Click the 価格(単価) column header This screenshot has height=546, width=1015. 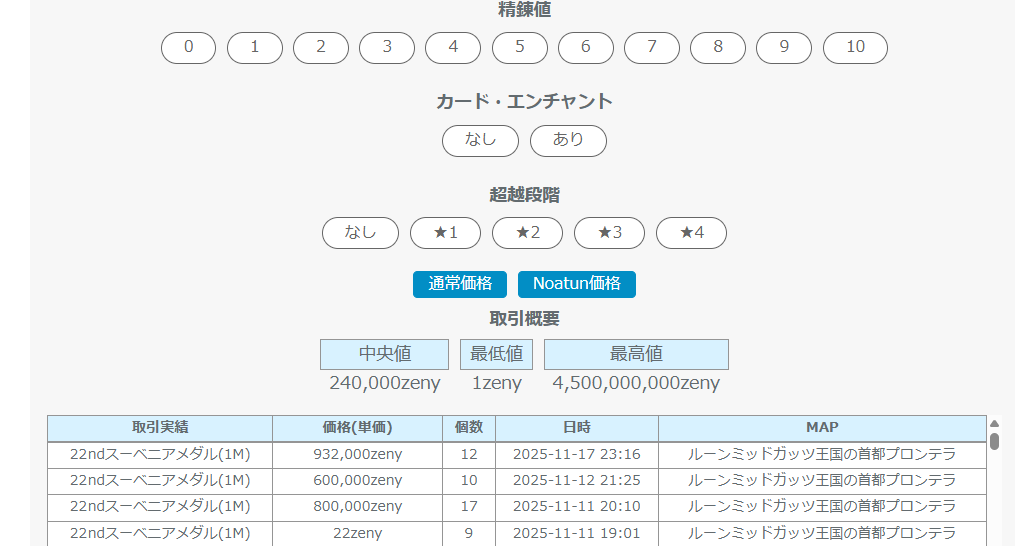coord(357,428)
